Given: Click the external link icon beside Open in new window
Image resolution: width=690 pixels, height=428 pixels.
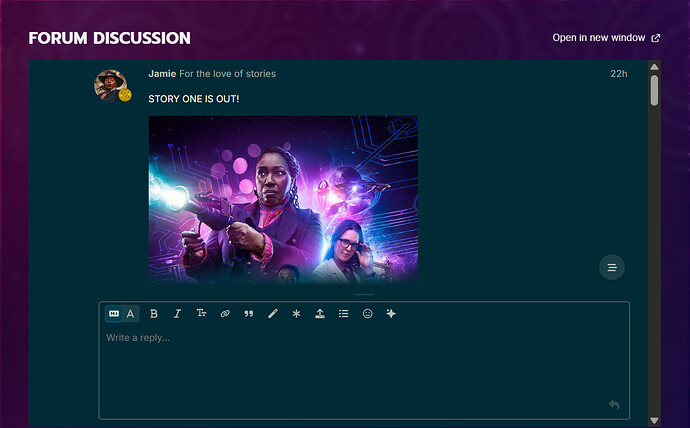Looking at the screenshot, I should pos(656,38).
